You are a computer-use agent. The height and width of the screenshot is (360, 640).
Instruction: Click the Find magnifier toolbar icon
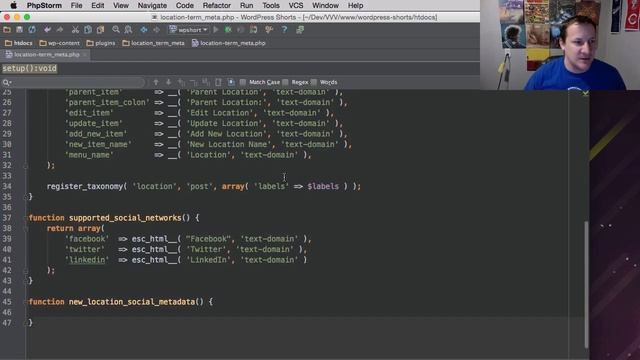(x=116, y=30)
